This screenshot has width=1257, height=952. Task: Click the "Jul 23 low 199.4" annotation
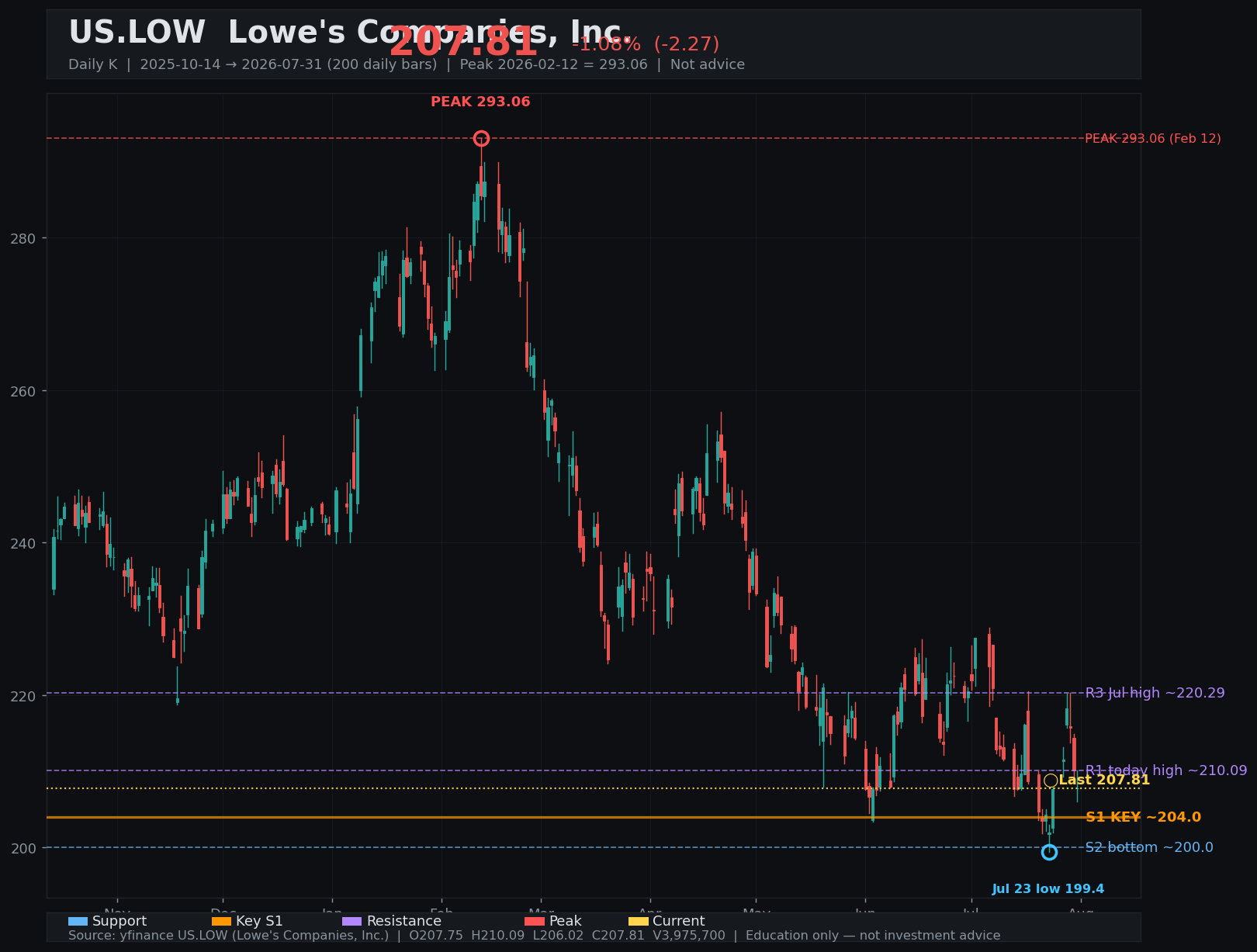tap(1048, 889)
